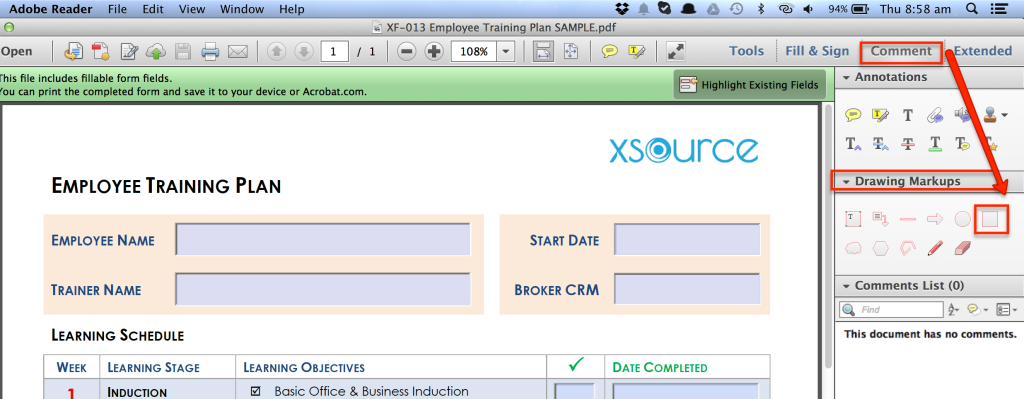
Task: Zoom out using the minus button
Action: click(407, 52)
